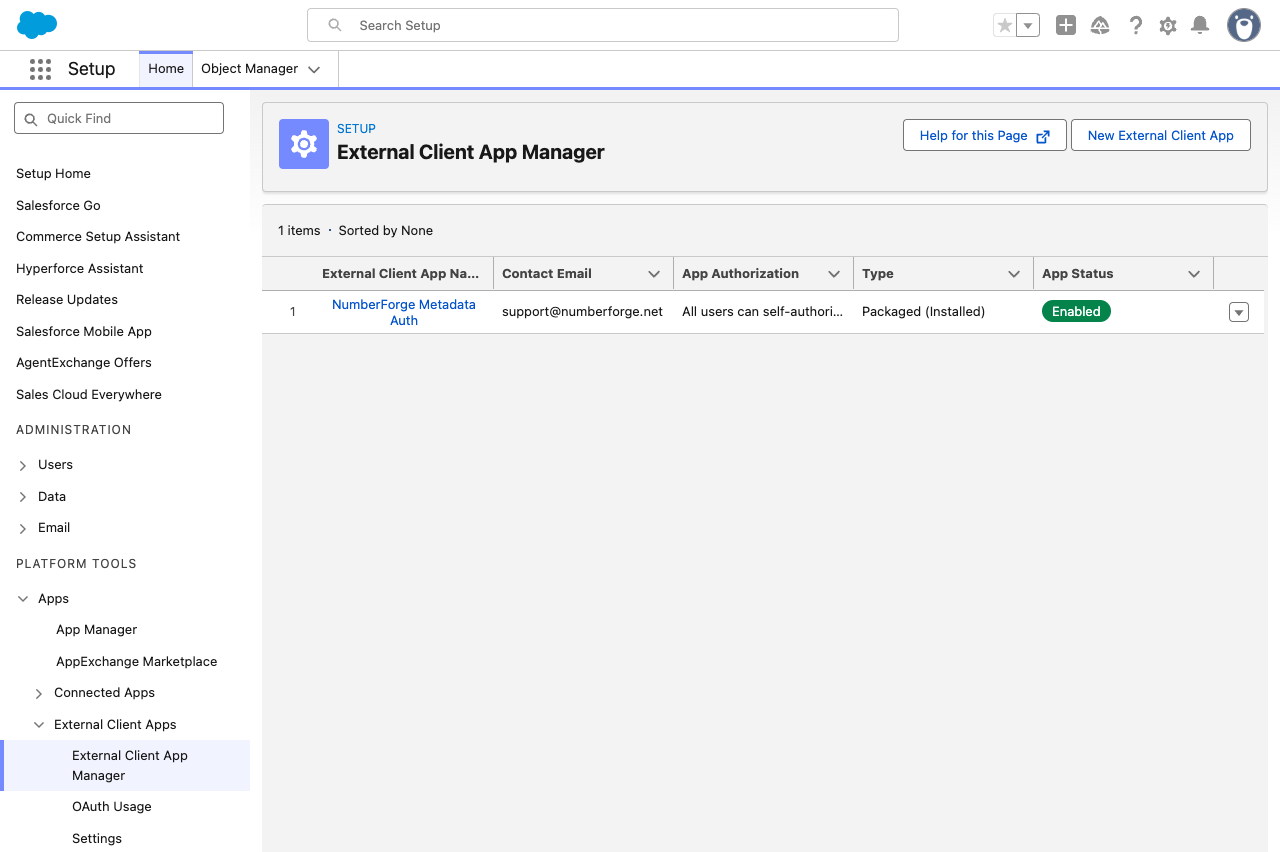Open Salesforce Go in sidebar
The image size is (1280, 852).
click(x=58, y=205)
